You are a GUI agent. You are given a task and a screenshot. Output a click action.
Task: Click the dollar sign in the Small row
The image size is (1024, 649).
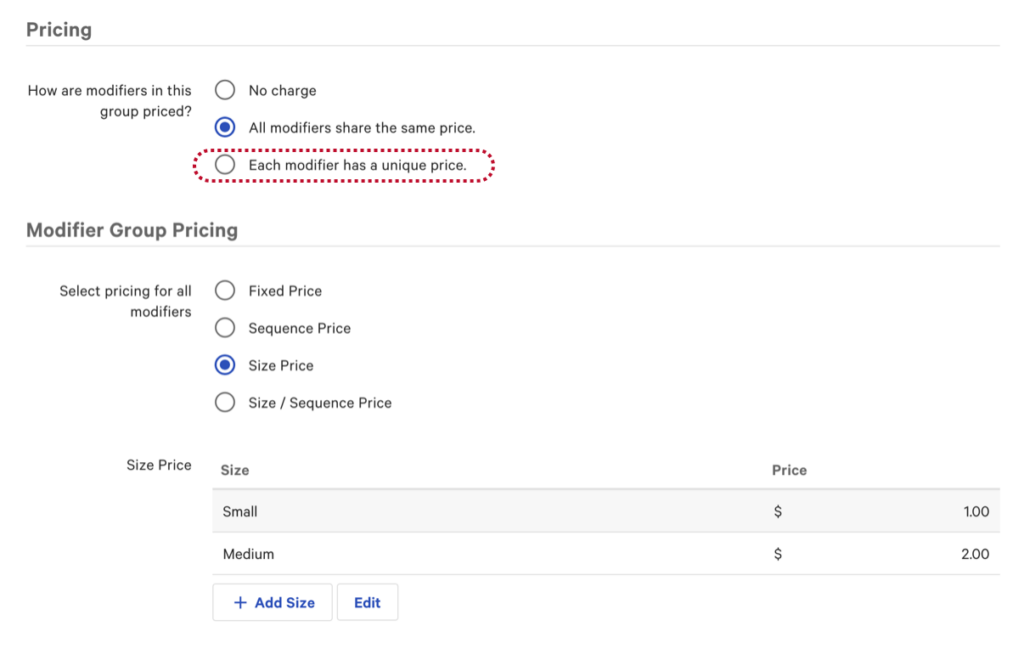pyautogui.click(x=779, y=511)
